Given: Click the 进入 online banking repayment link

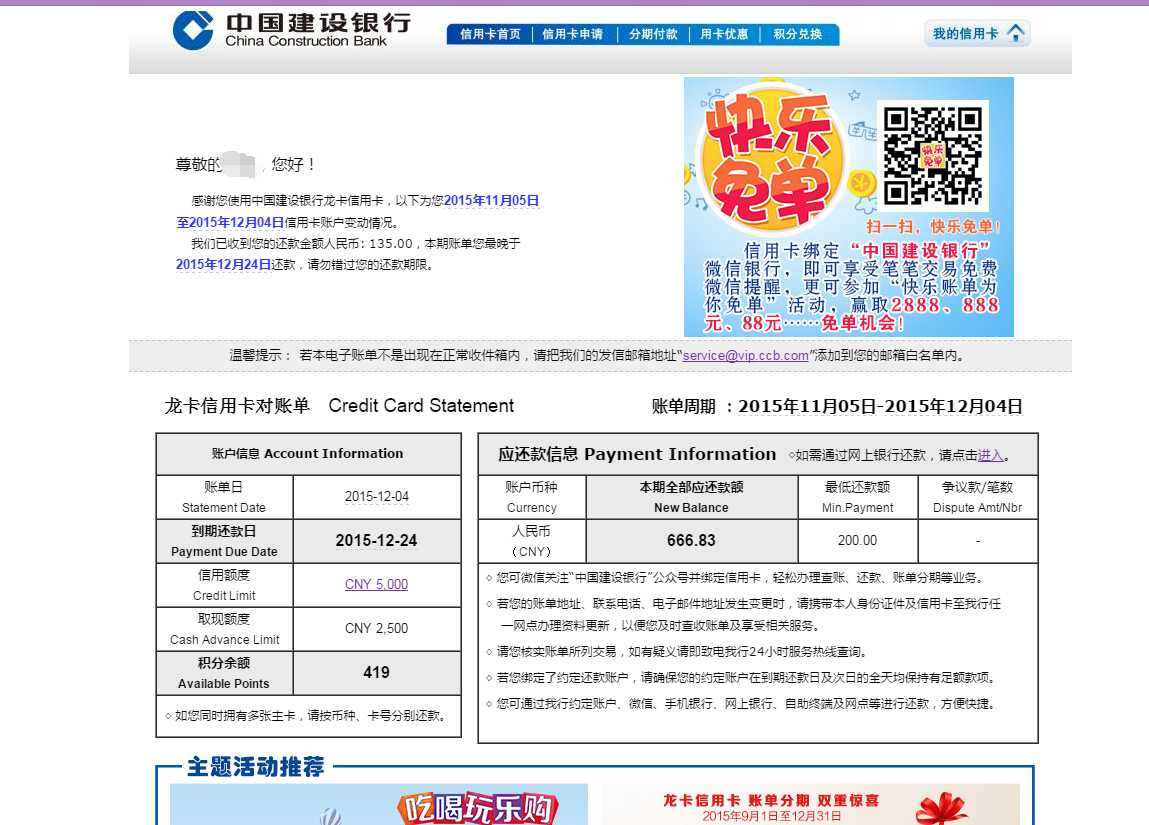Looking at the screenshot, I should pyautogui.click(x=990, y=455).
